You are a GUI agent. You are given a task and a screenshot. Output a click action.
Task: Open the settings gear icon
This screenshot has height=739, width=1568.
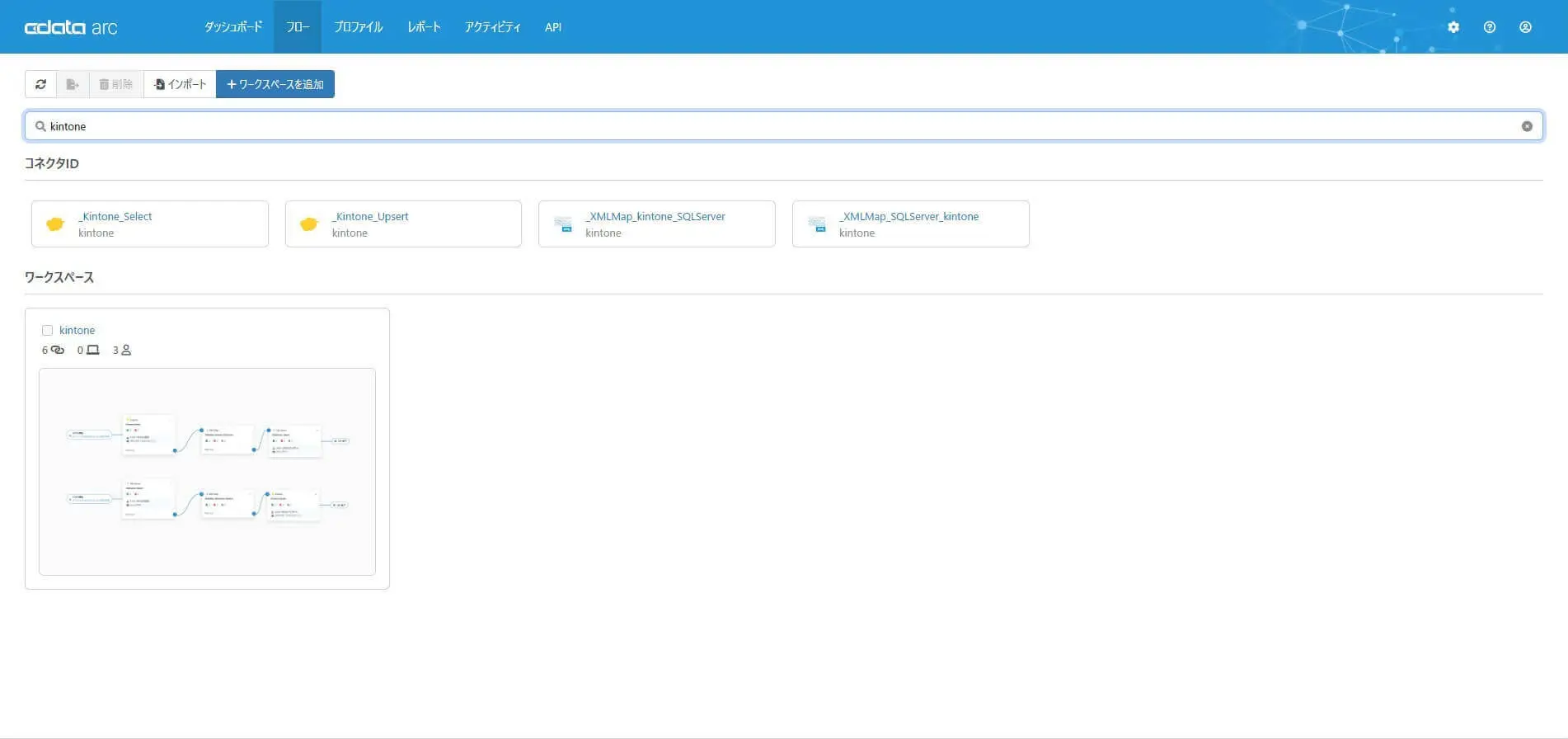[x=1453, y=27]
